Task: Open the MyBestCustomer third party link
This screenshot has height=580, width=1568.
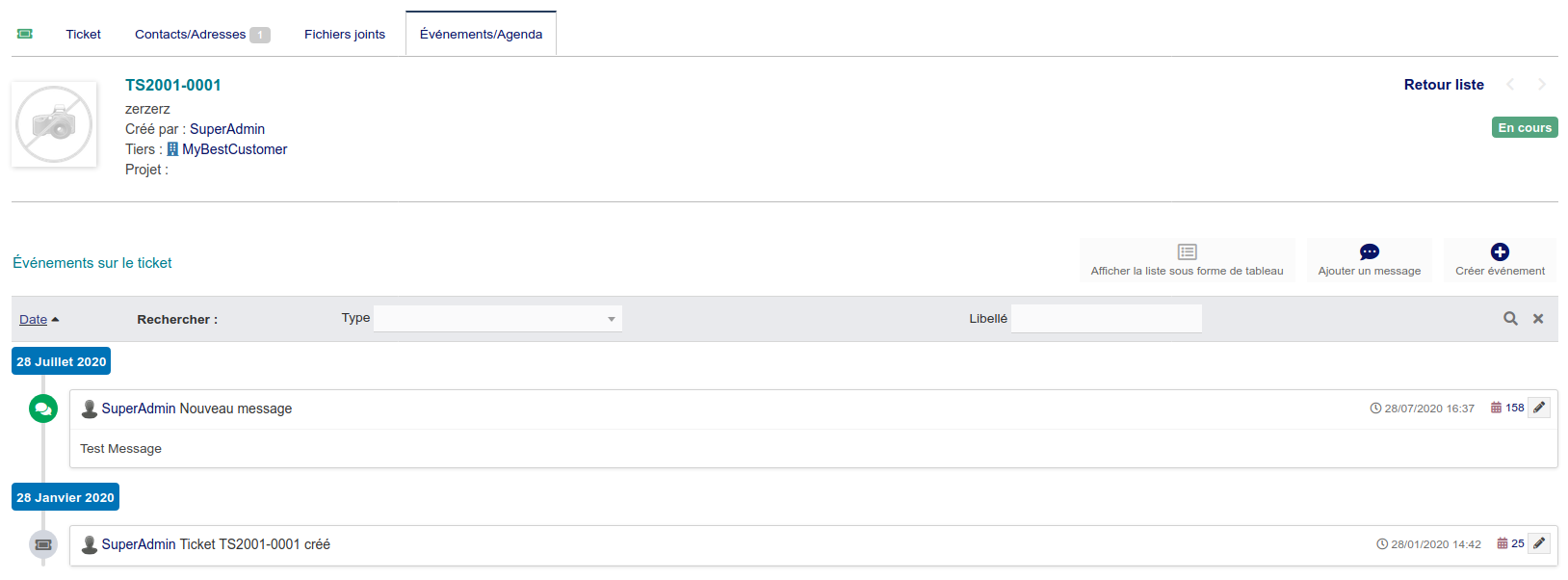Action: [x=234, y=149]
